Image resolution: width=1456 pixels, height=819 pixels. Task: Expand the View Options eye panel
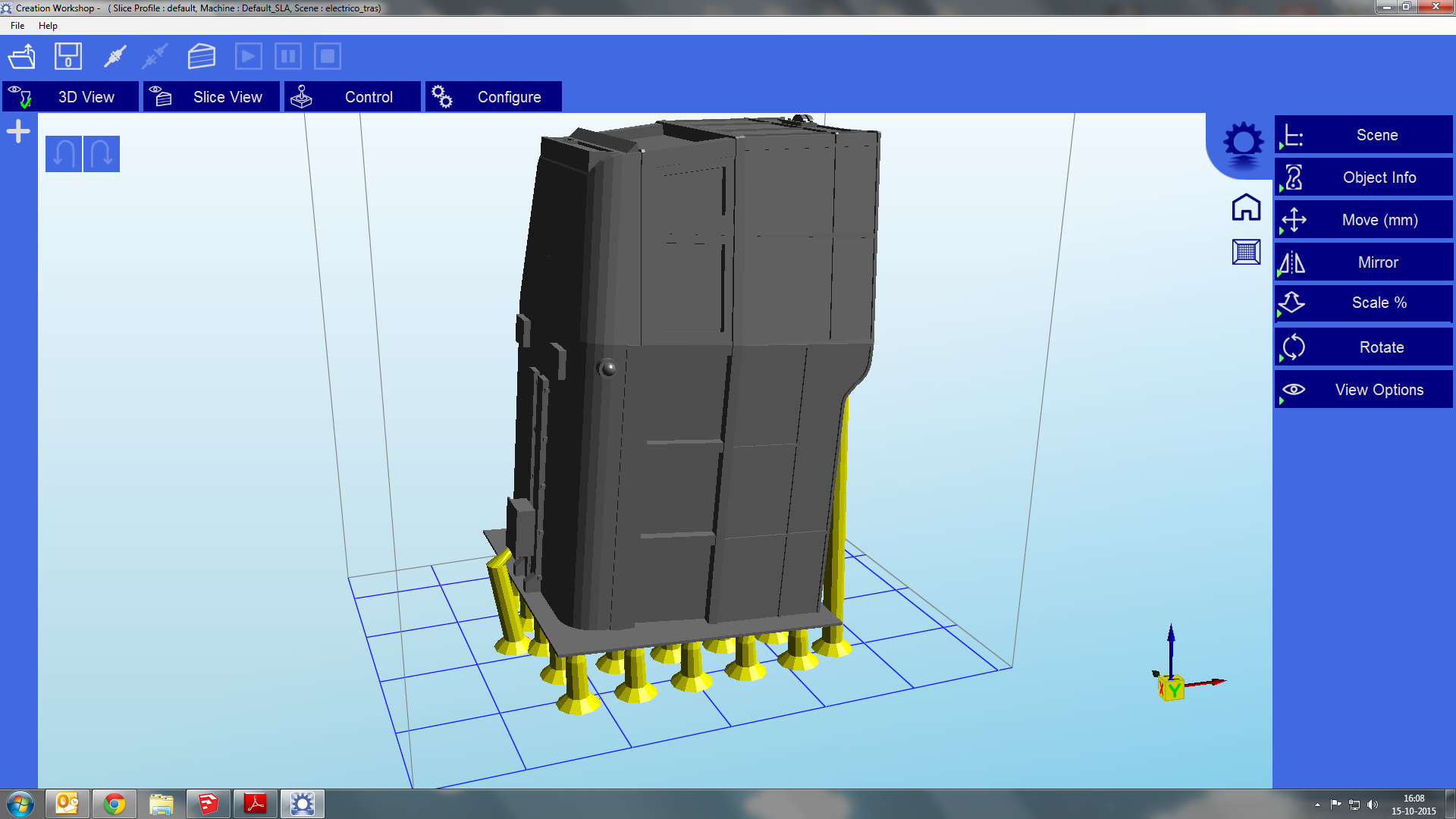[x=1363, y=390]
